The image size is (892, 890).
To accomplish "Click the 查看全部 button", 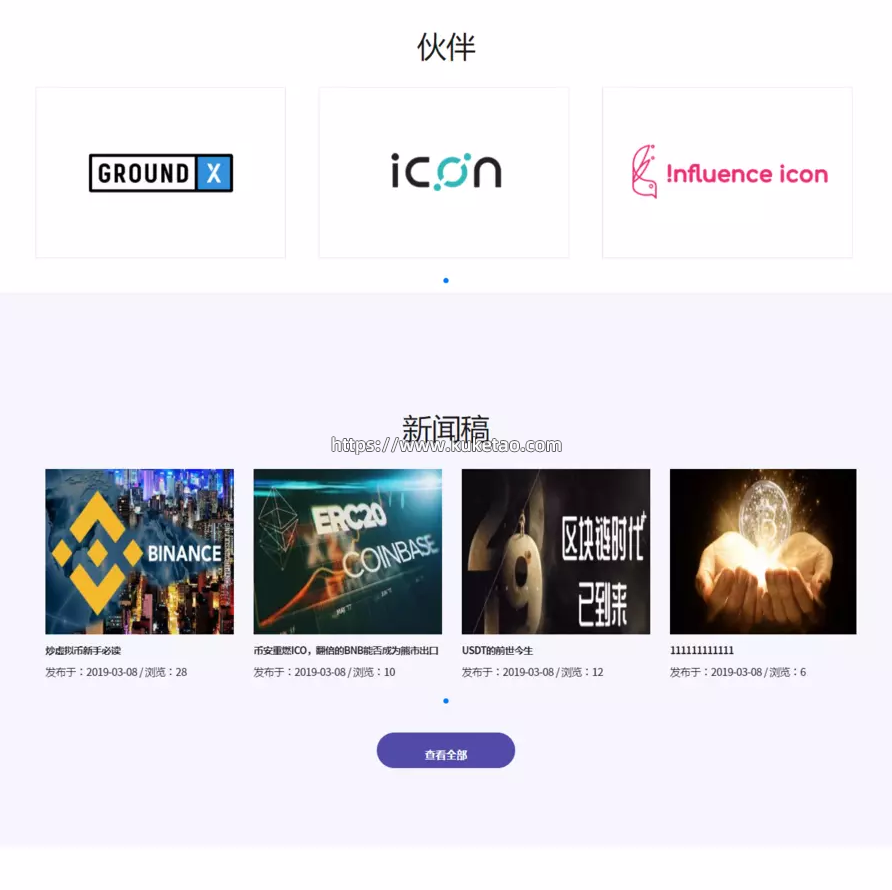I will [x=446, y=751].
